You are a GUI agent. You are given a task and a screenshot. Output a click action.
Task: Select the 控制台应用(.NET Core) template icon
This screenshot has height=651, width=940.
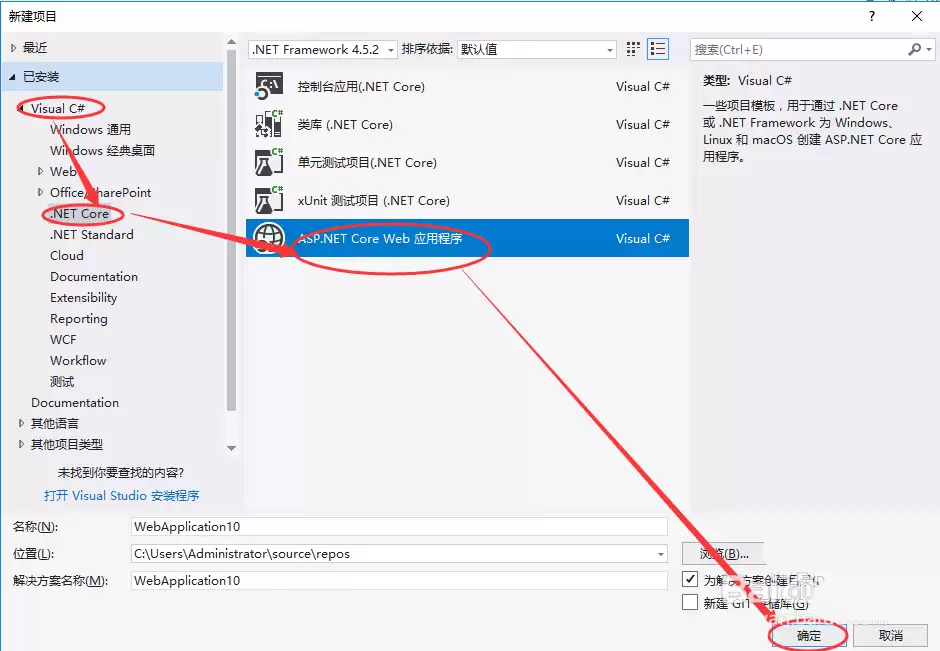pos(271,86)
